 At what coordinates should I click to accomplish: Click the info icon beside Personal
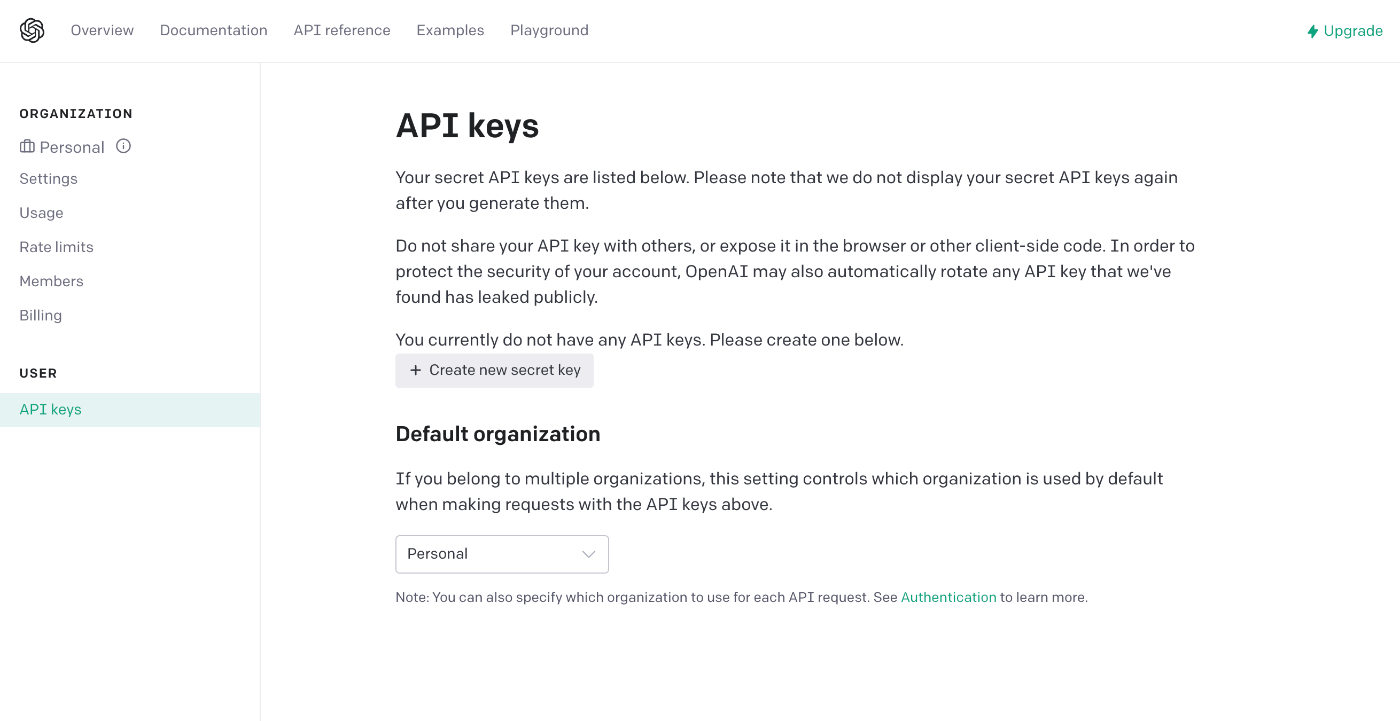(x=124, y=146)
